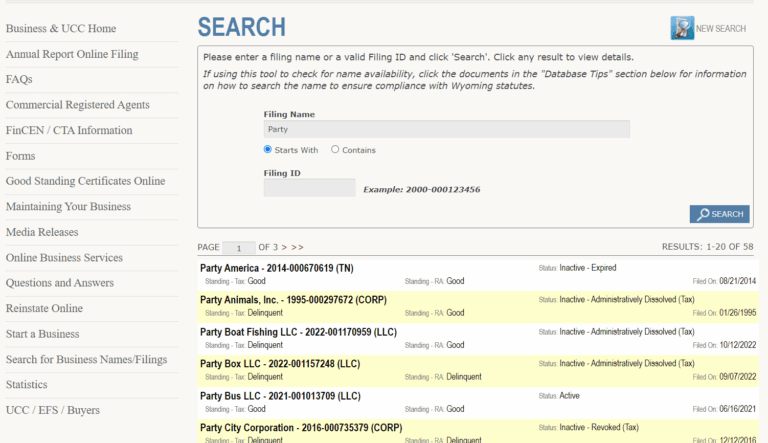Go to FinCEN / CTA Information
This screenshot has height=443, width=768.
[69, 130]
